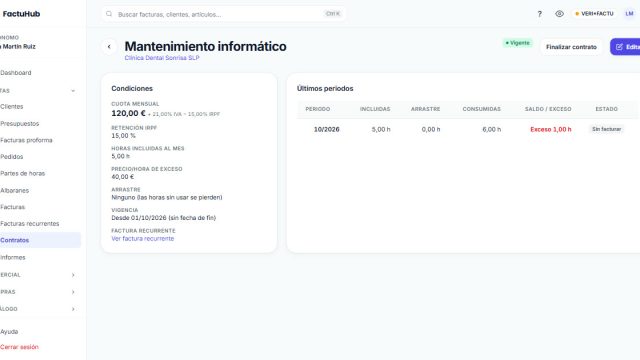Click the 5,00 h incluidas cell in 10/2026 row

tap(381, 129)
